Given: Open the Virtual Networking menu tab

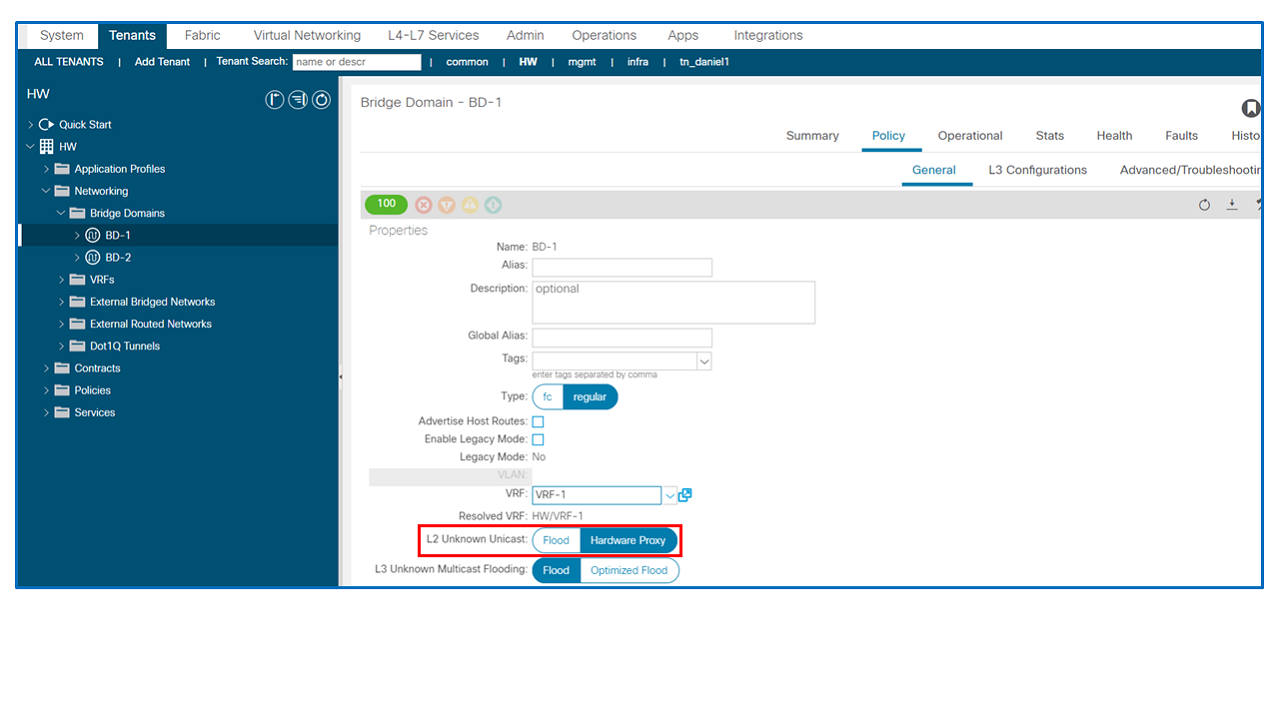Looking at the screenshot, I should (x=307, y=35).
